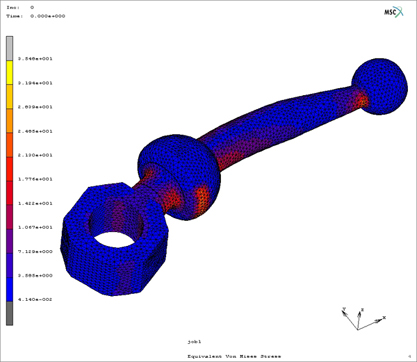Image resolution: width=417 pixels, height=362 pixels.
Task: Click the Time 0.000e+000 readout
Action: (x=36, y=16)
